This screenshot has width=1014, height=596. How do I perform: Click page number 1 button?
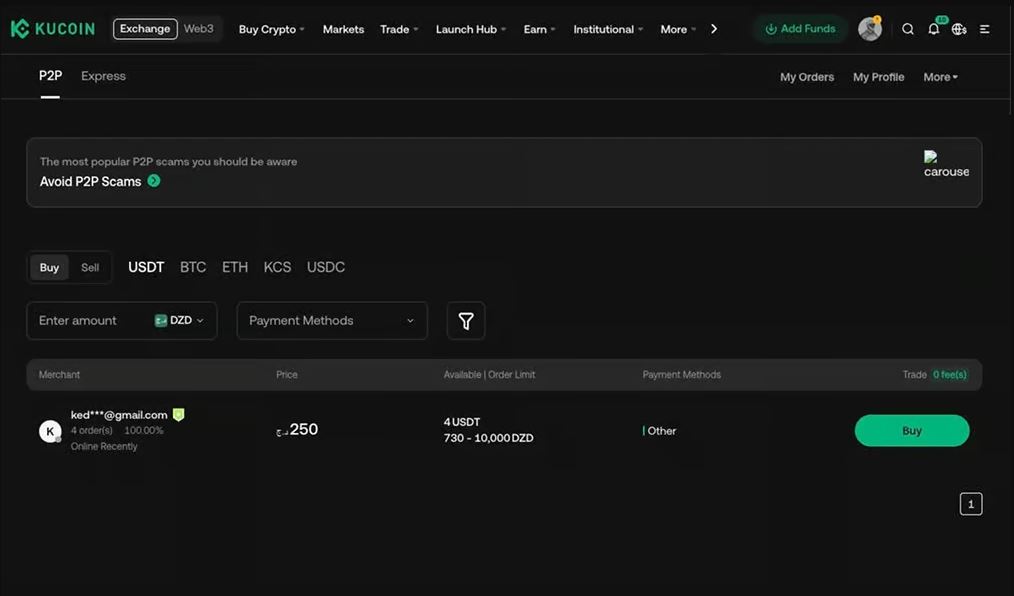click(971, 504)
